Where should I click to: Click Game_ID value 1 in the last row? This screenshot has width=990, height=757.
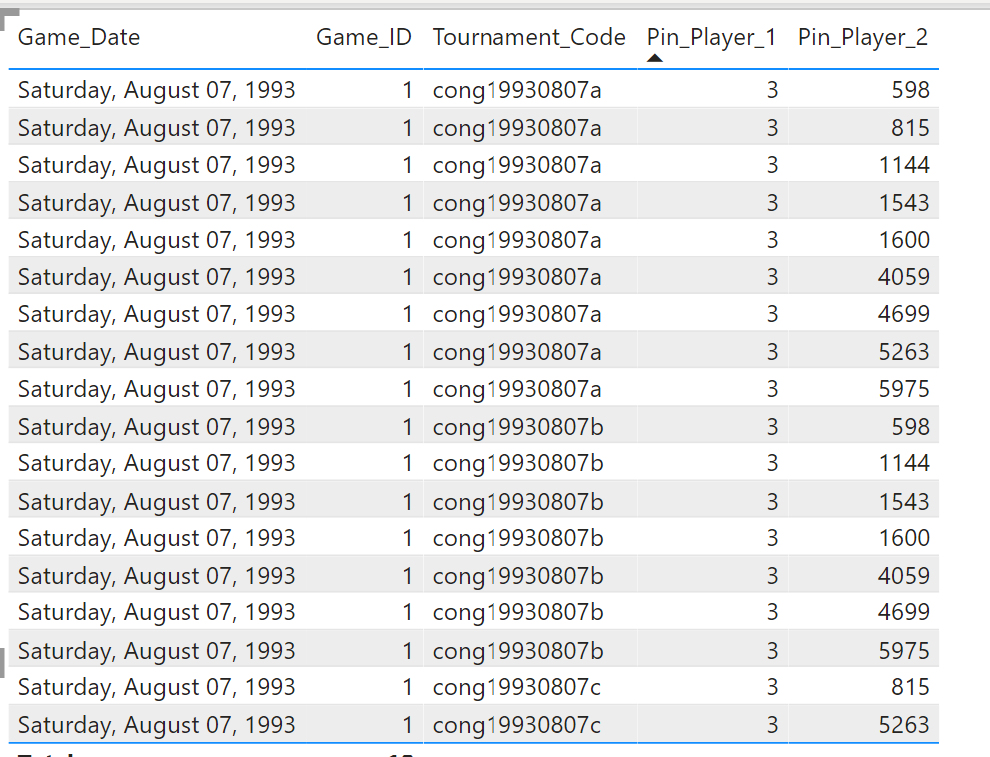pos(407,725)
